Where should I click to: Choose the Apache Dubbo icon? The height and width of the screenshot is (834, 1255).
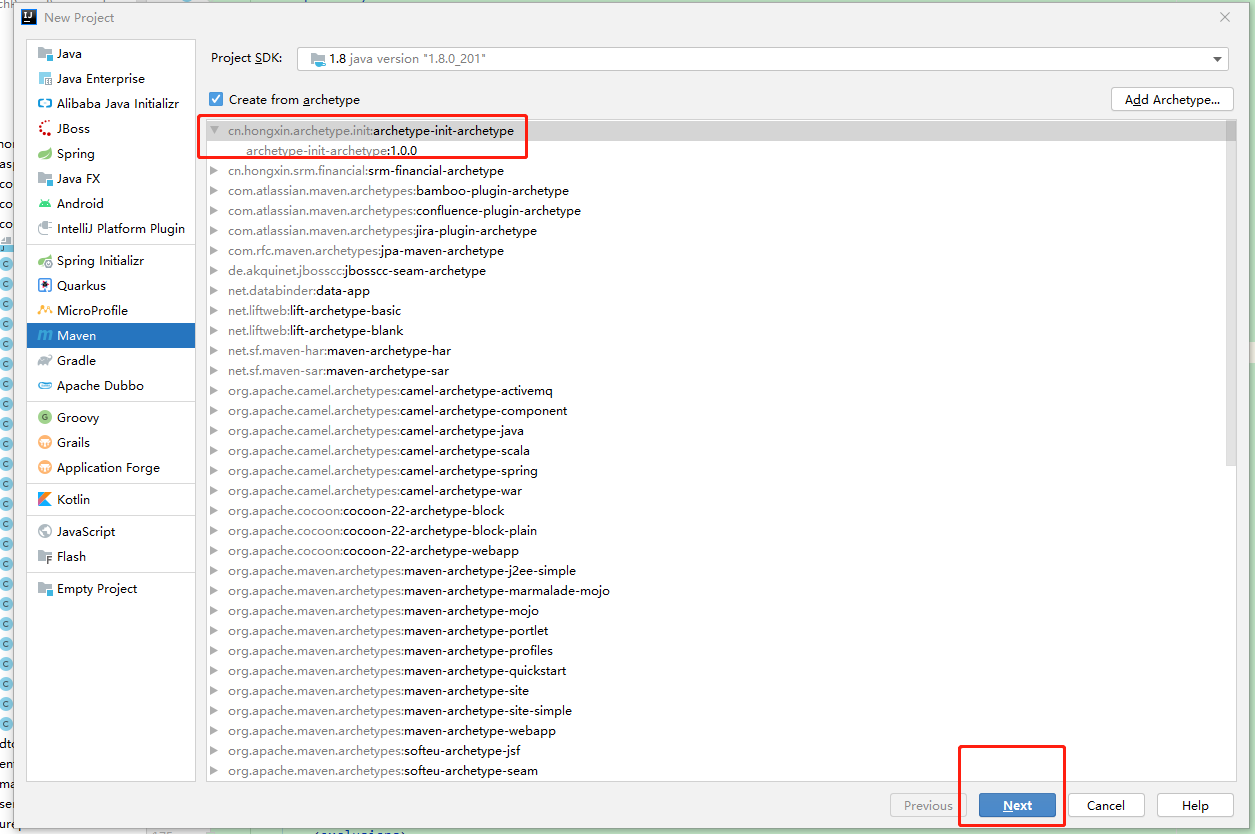coord(44,386)
